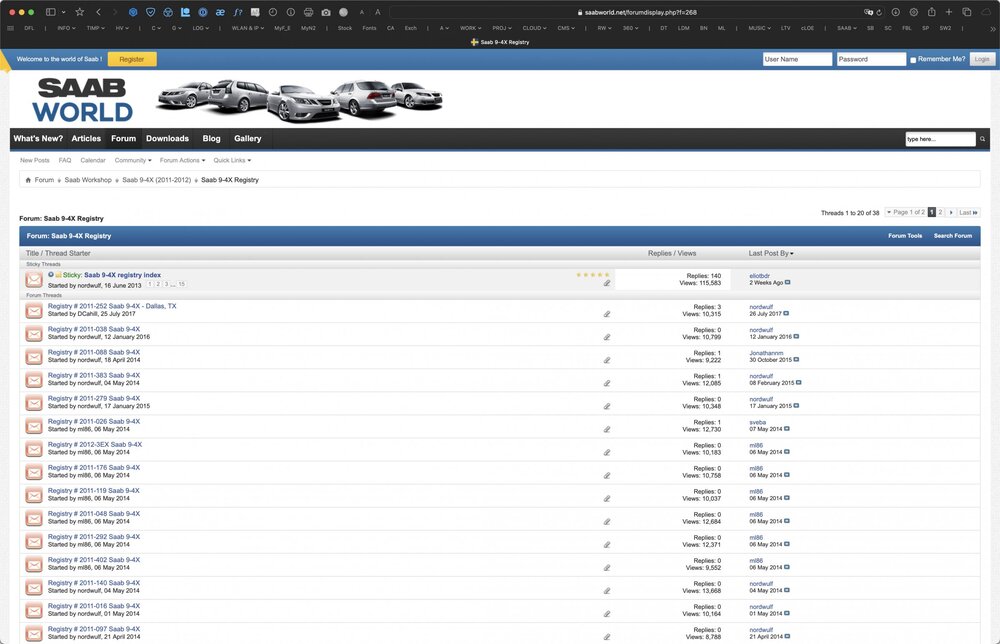Expand the Quick Links dropdown

coord(232,160)
